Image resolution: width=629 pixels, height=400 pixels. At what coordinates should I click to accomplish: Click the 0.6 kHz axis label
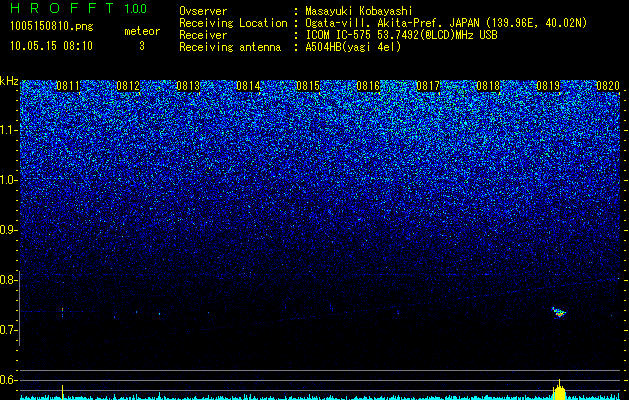(9, 380)
